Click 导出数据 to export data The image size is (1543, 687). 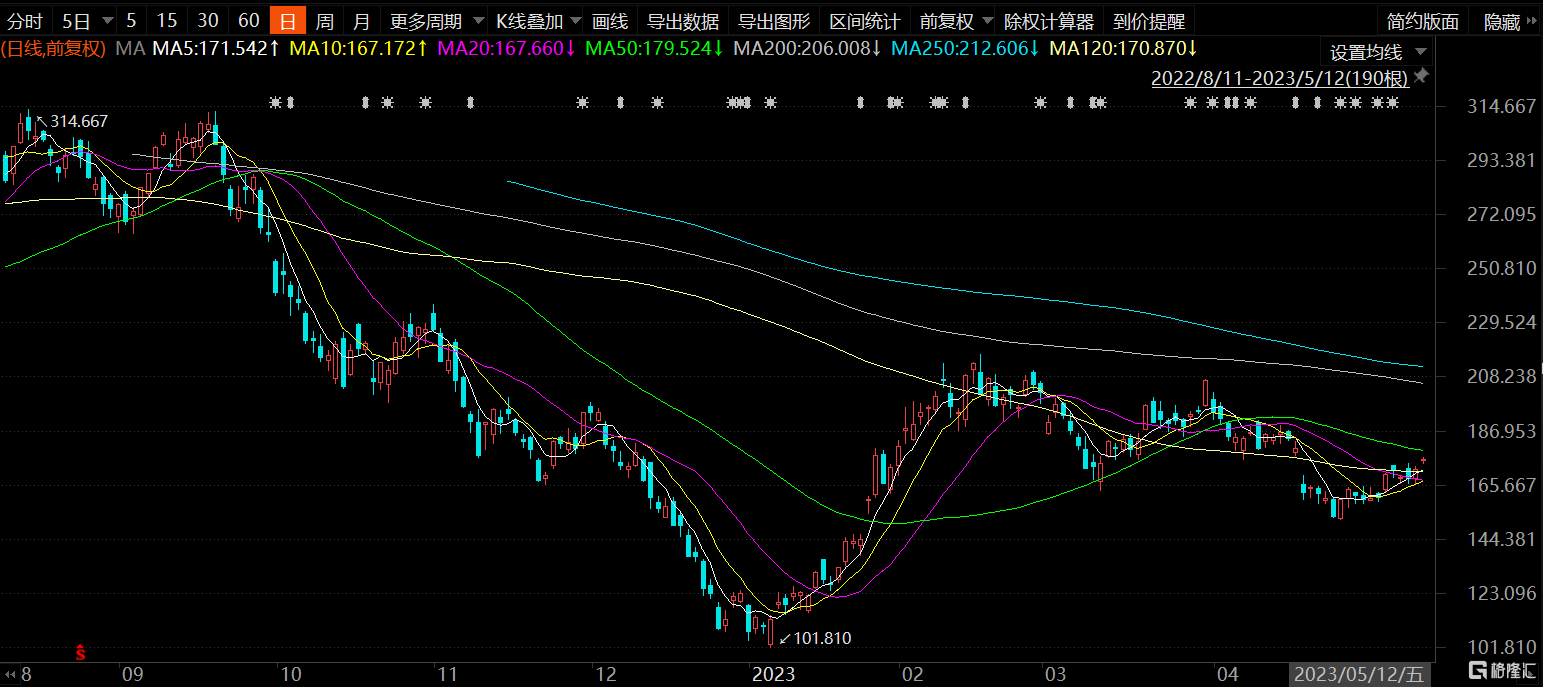[x=683, y=21]
